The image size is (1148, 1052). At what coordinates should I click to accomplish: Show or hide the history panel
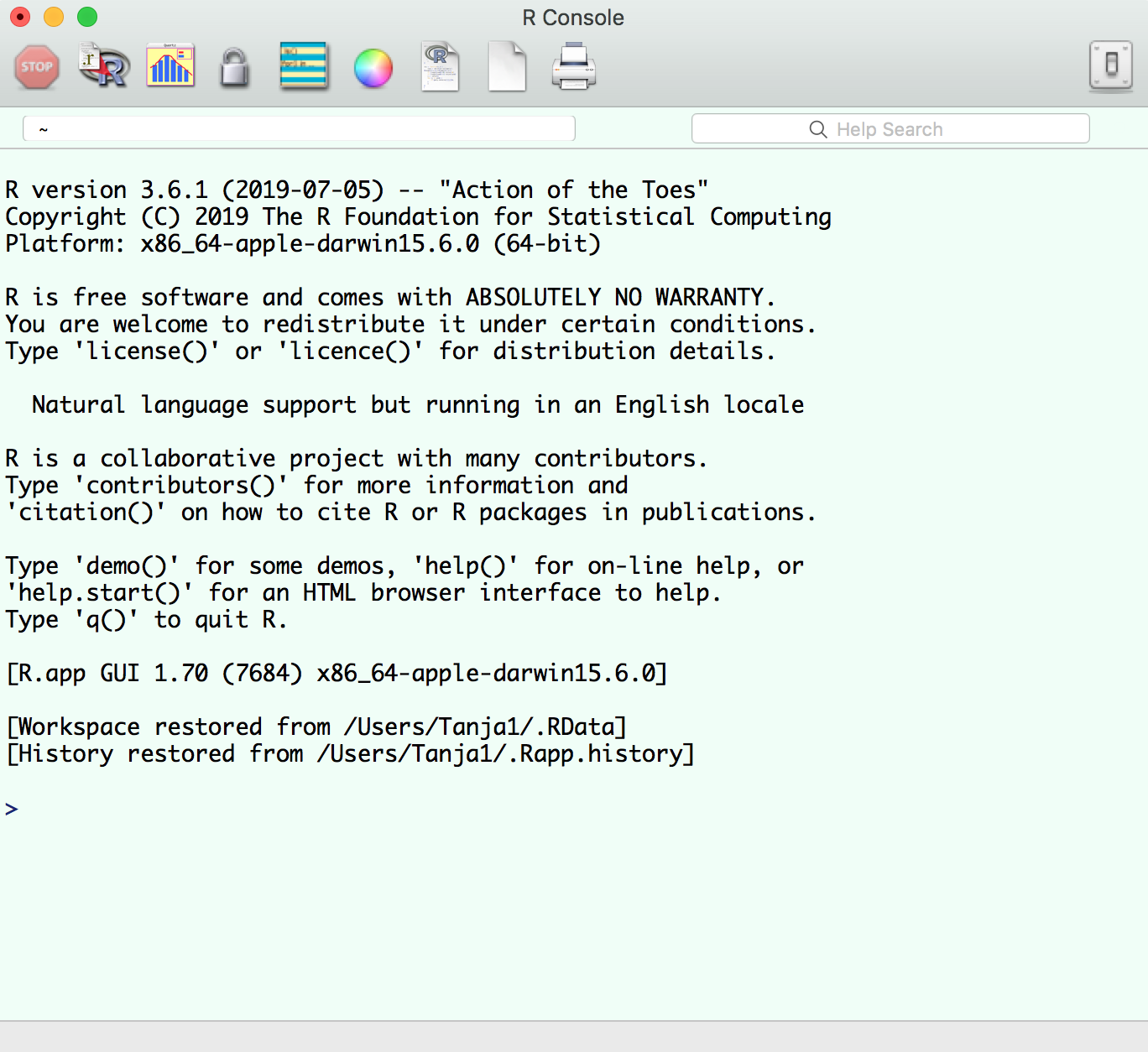[303, 66]
